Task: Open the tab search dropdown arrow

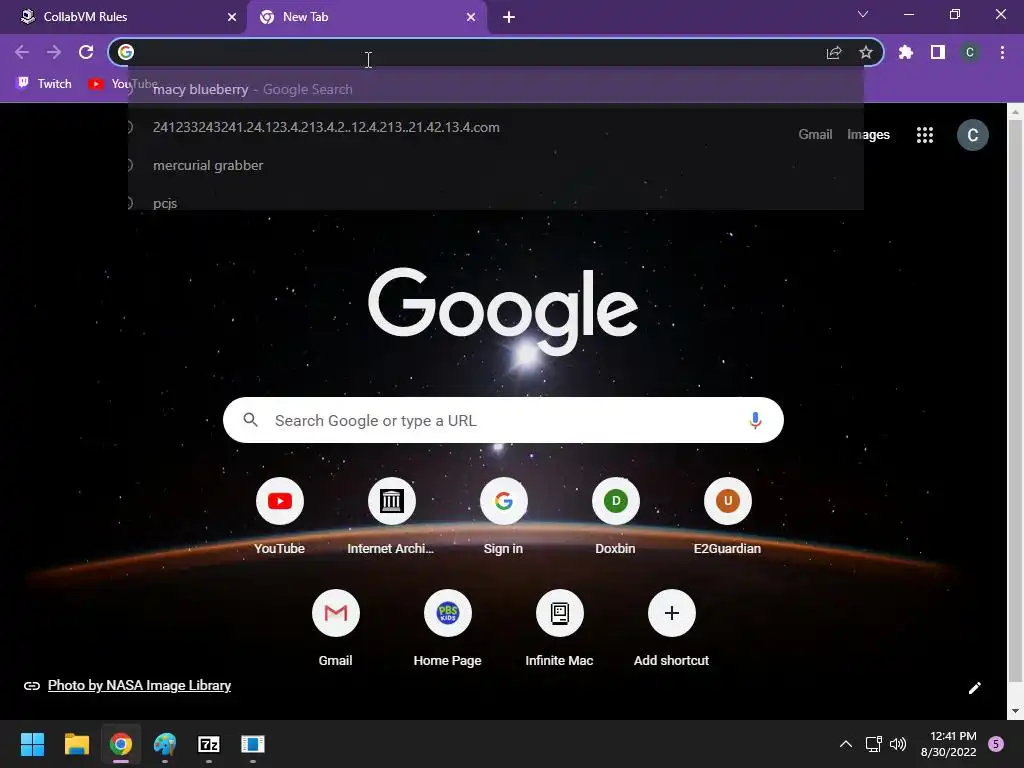Action: 863,14
